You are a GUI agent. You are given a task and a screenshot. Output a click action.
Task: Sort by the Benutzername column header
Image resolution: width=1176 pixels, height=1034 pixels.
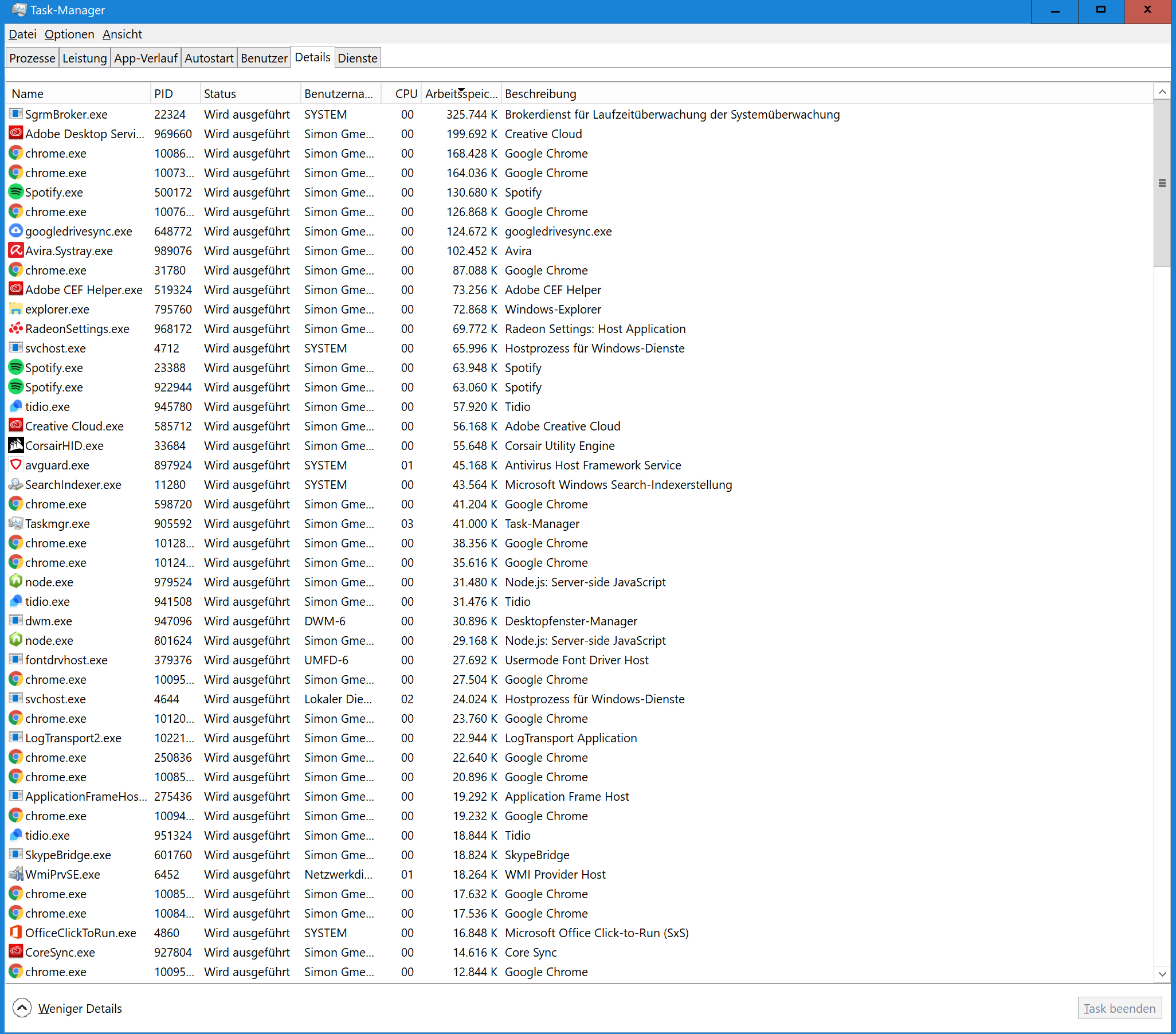(340, 93)
